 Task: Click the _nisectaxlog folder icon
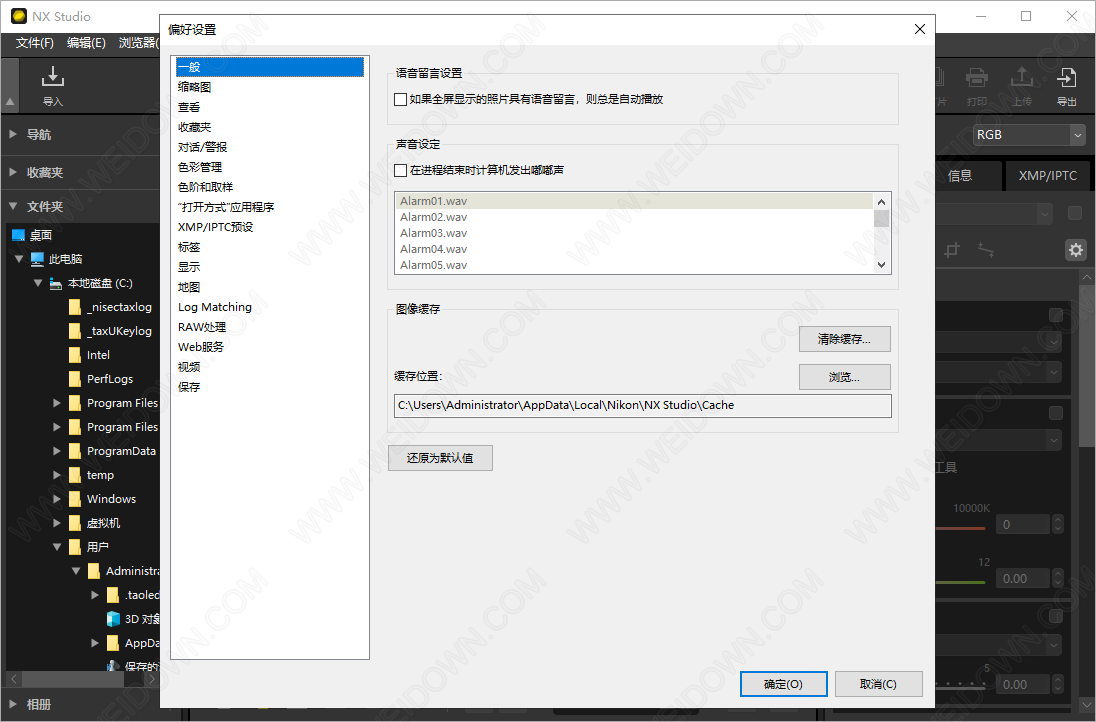[x=75, y=307]
